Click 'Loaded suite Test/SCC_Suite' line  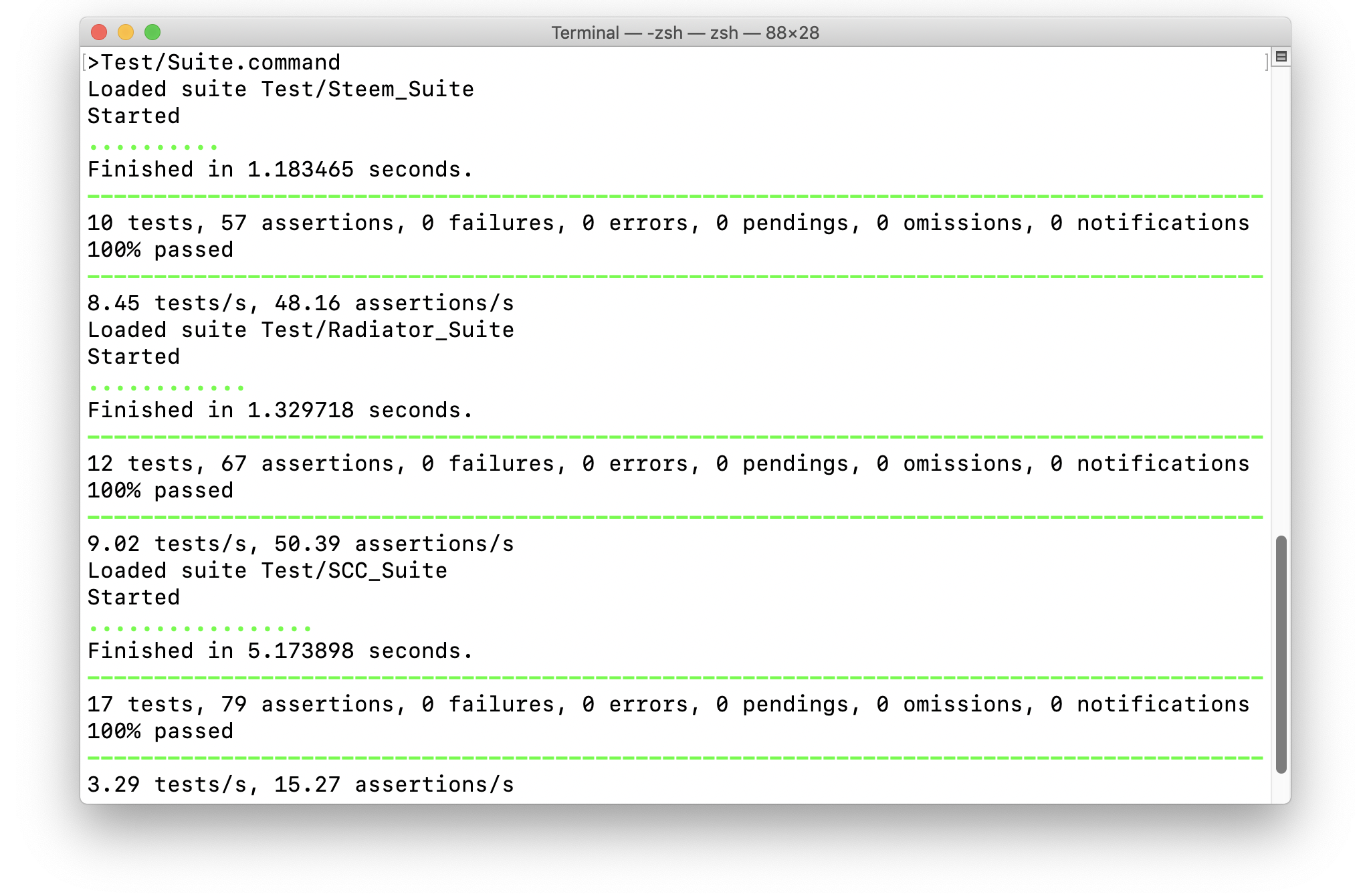point(268,571)
